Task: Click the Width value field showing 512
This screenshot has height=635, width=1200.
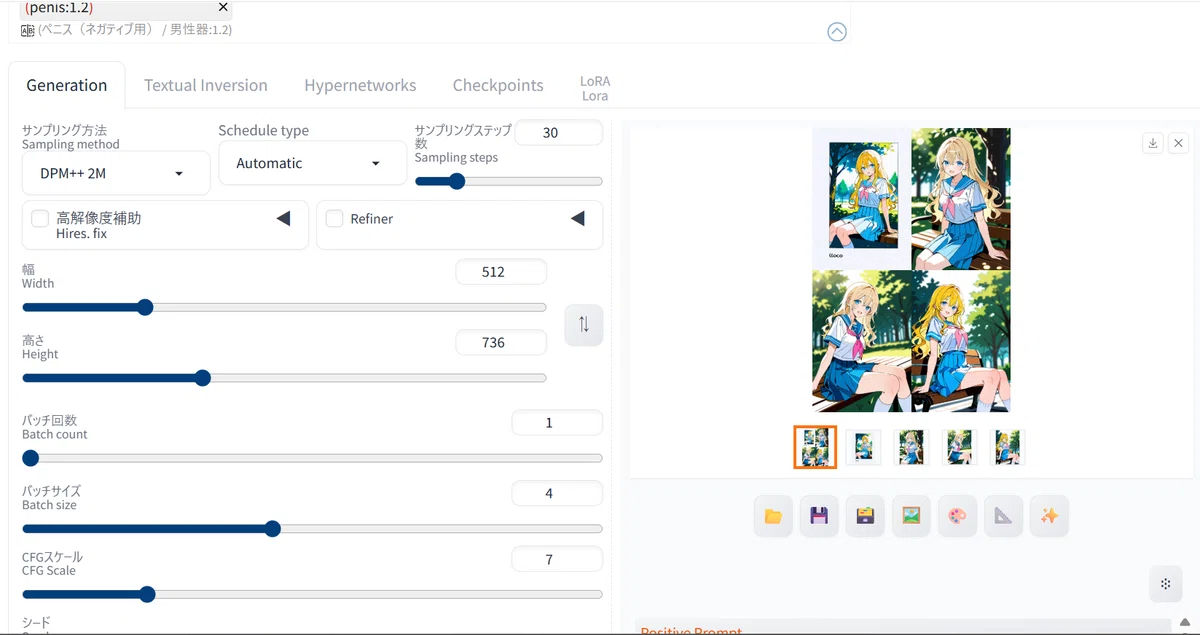Action: coord(501,272)
